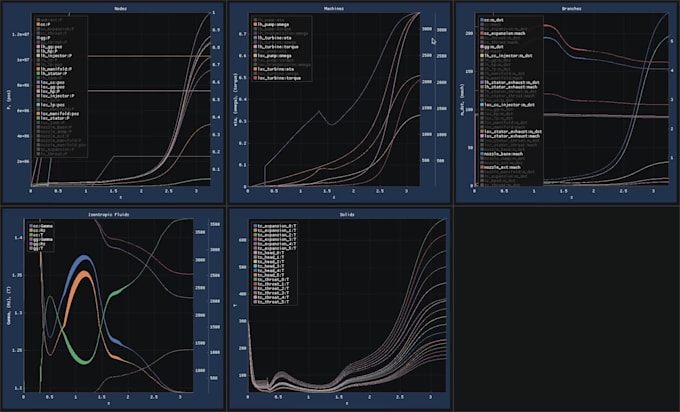
Task: Toggle lox_stator_exhaust:mach in Branches legend
Action: point(510,136)
